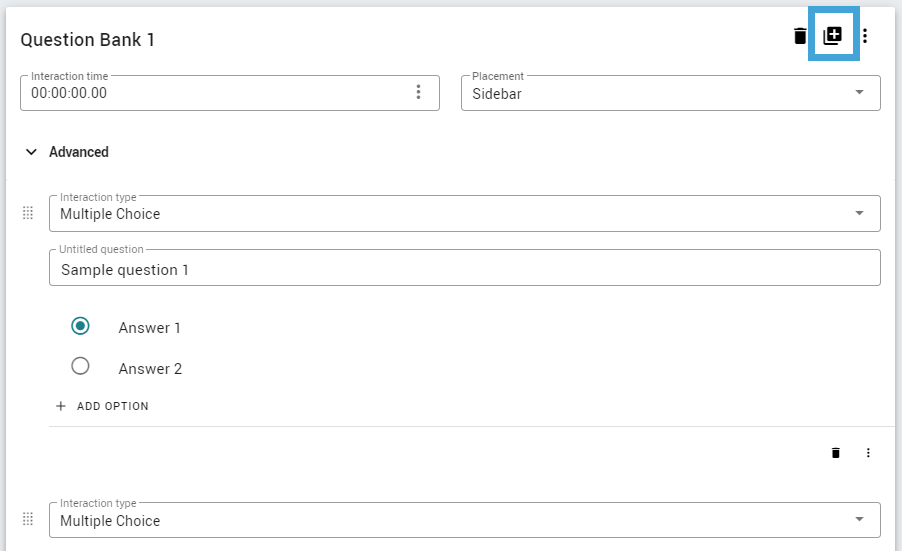Open second Interaction type dropdown at bottom

(x=465, y=520)
